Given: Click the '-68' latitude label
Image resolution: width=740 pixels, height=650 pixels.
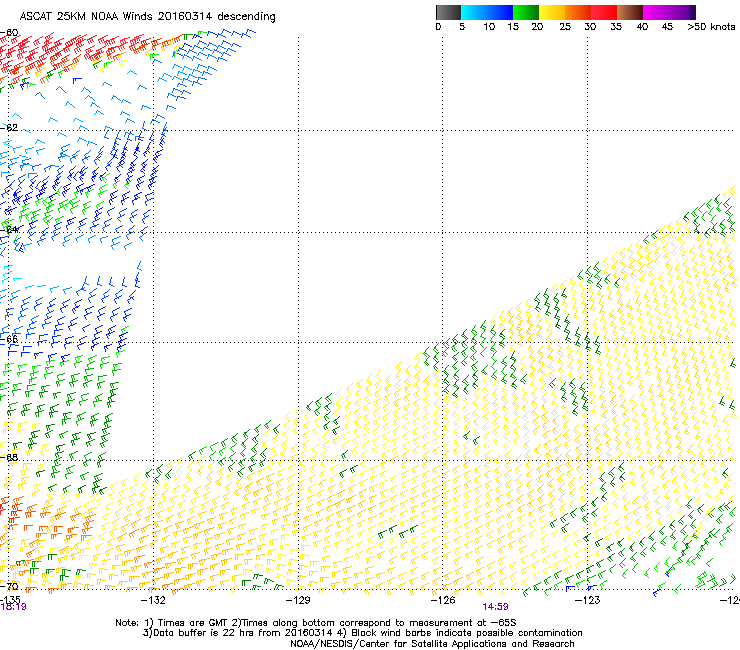Looking at the screenshot, I should point(9,457).
